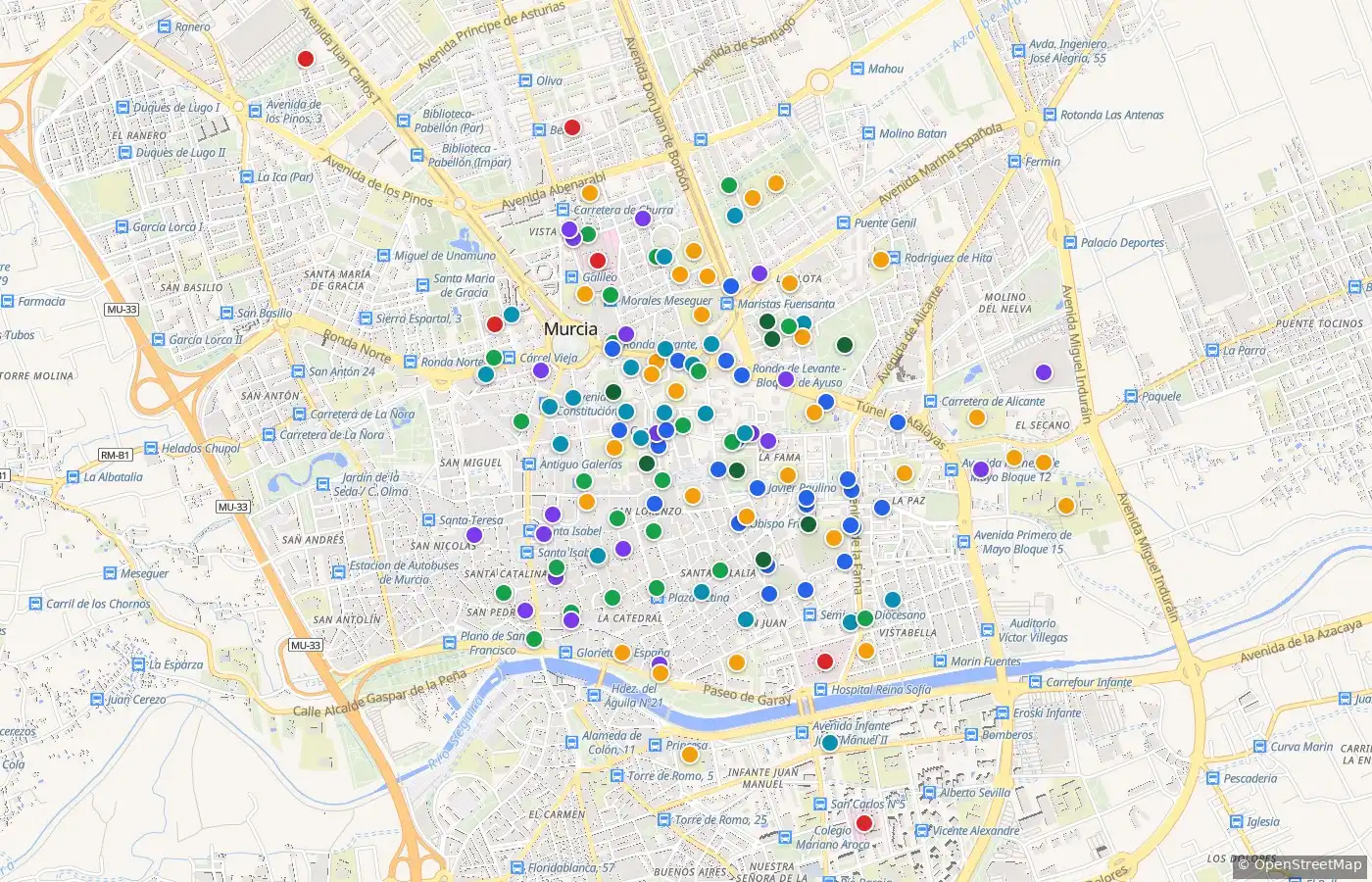The image size is (1372, 882).
Task: Open the OpenStreetMap attribution link
Action: tap(1307, 864)
